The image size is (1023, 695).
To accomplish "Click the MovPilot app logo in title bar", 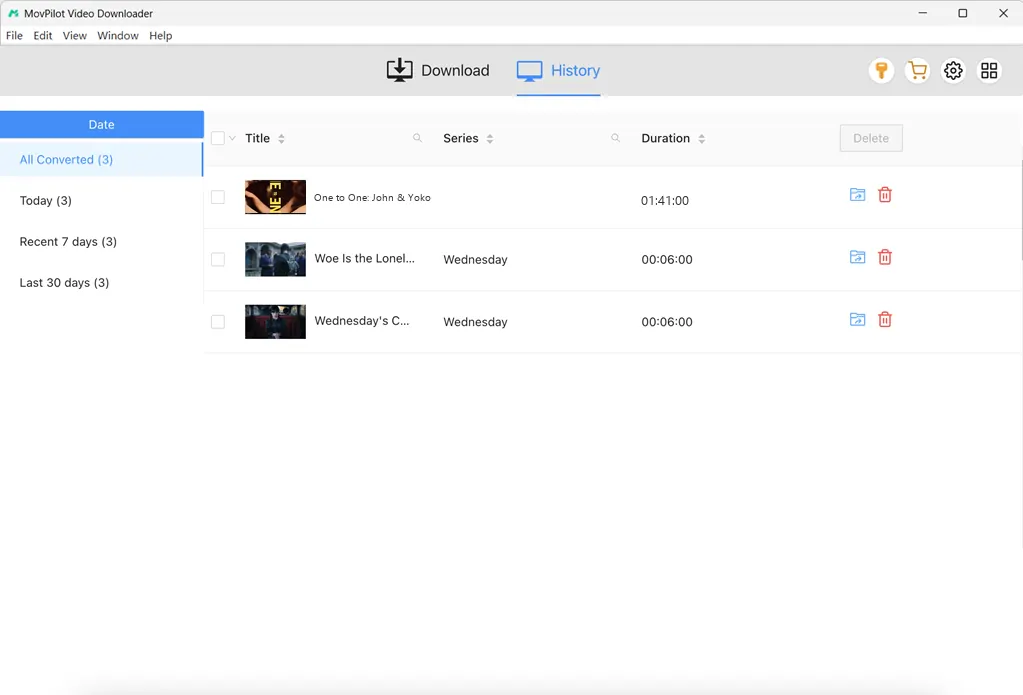I will (x=13, y=13).
